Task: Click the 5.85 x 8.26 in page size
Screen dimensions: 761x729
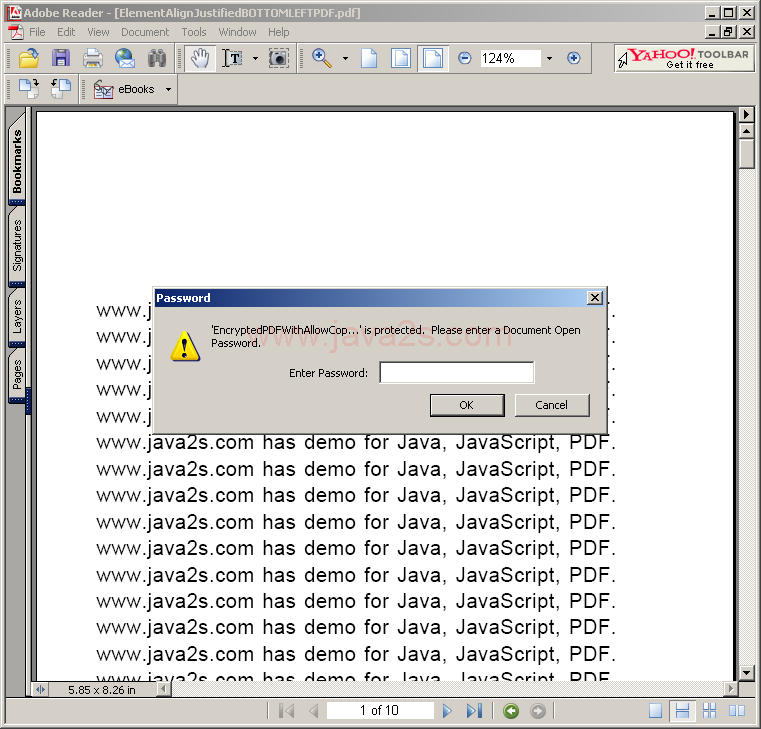Action: (102, 690)
